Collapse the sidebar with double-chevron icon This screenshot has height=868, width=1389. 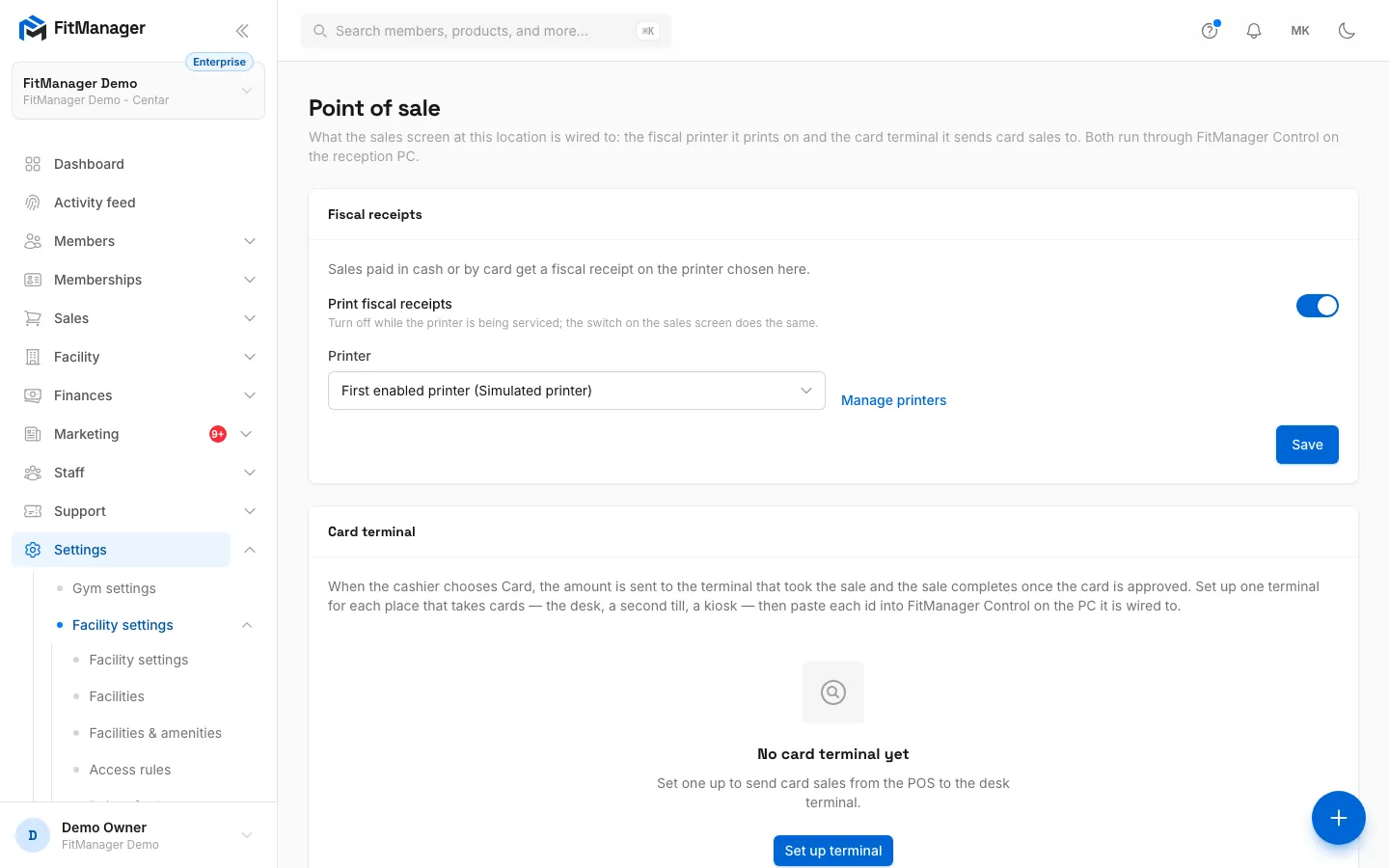(x=242, y=31)
